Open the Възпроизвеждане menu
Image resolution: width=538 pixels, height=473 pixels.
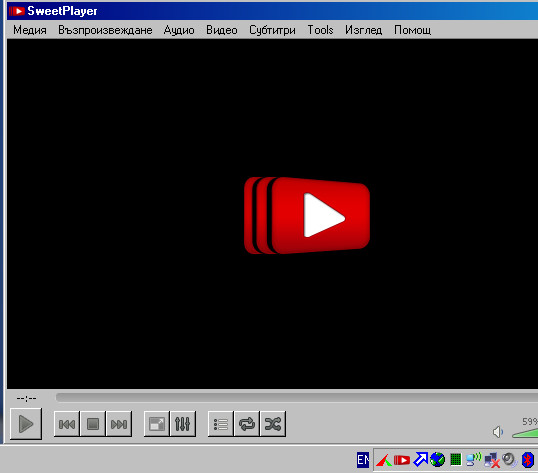(x=105, y=30)
